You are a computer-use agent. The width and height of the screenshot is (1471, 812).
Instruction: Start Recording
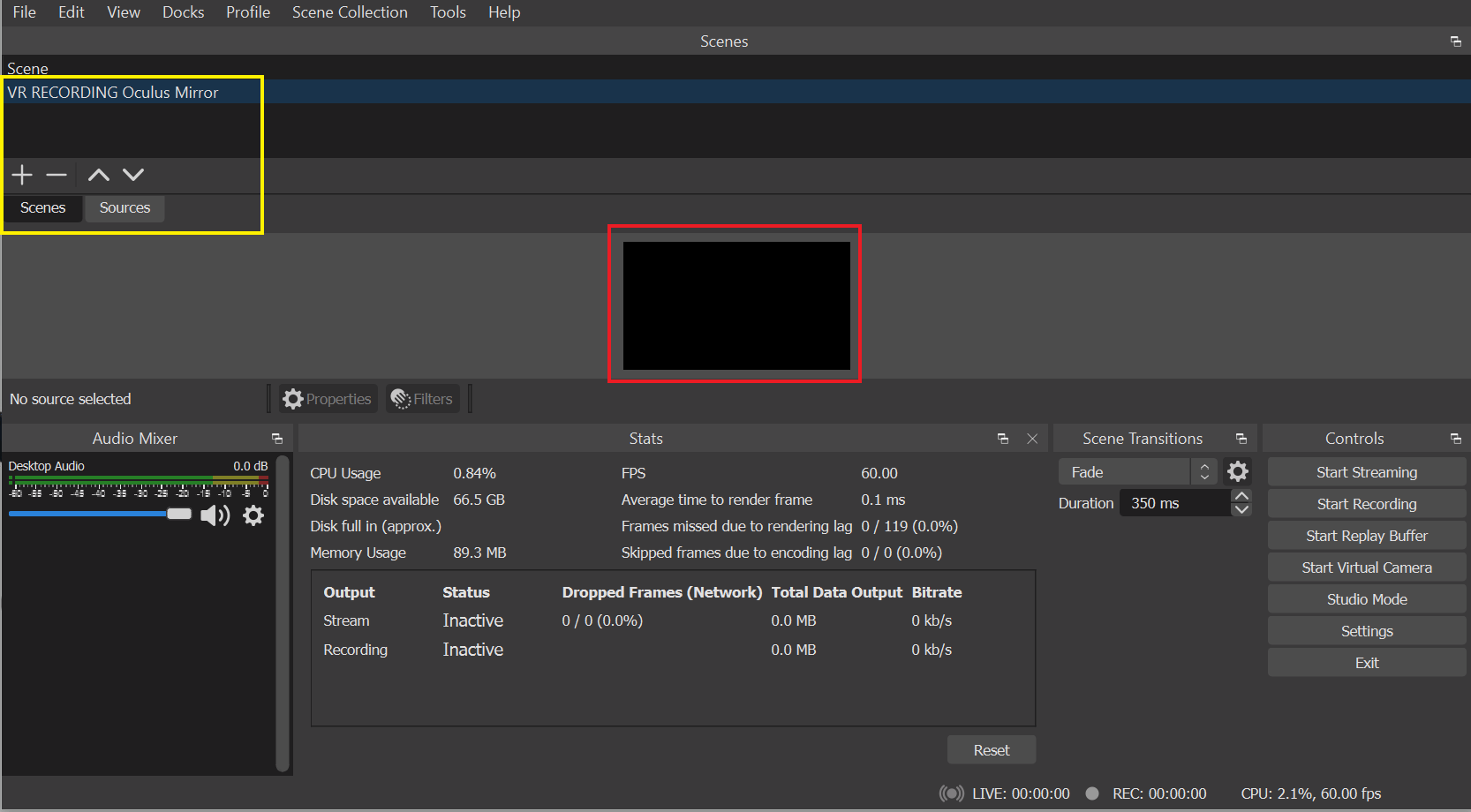pos(1366,503)
